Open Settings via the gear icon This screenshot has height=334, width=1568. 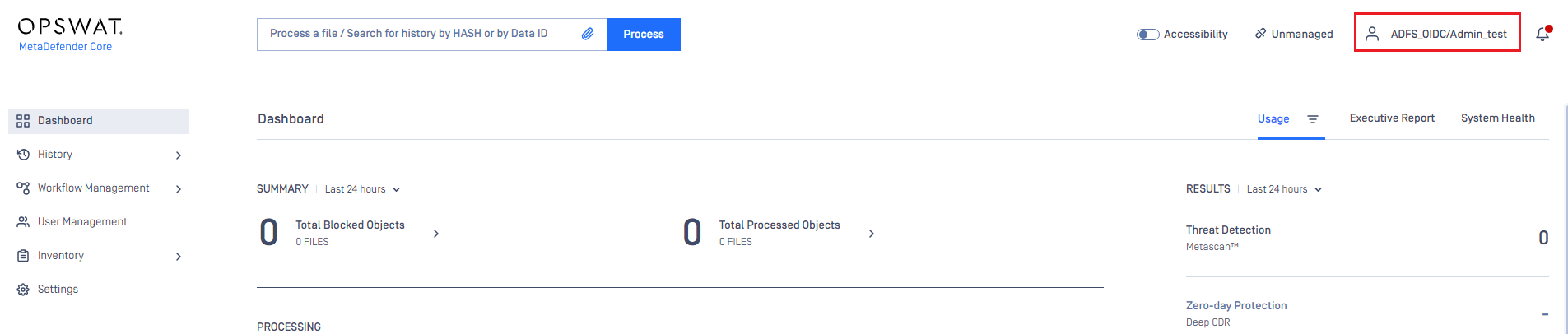pyautogui.click(x=23, y=290)
